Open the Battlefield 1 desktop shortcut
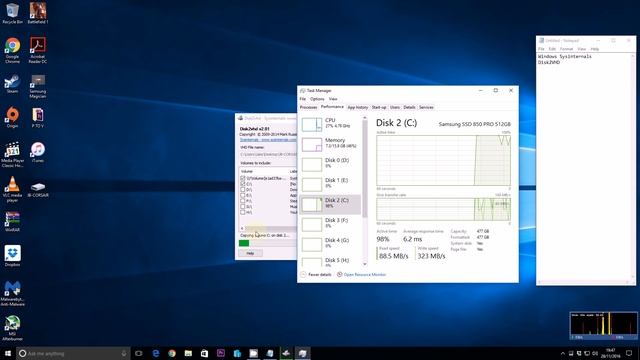 [x=38, y=13]
